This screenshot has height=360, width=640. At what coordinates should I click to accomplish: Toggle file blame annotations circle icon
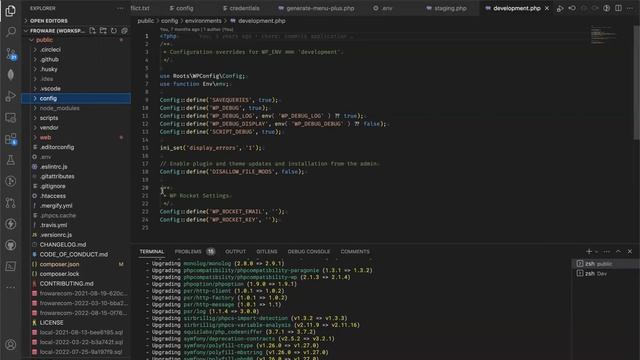(607, 8)
